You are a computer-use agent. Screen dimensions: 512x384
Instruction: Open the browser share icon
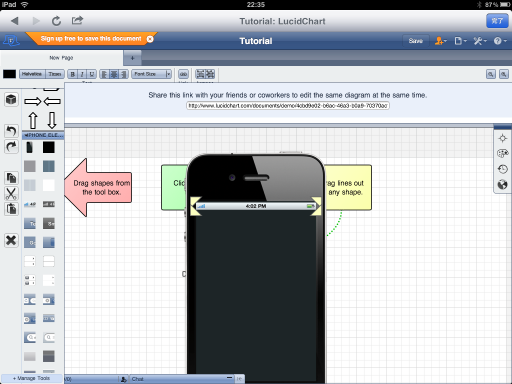click(x=77, y=20)
